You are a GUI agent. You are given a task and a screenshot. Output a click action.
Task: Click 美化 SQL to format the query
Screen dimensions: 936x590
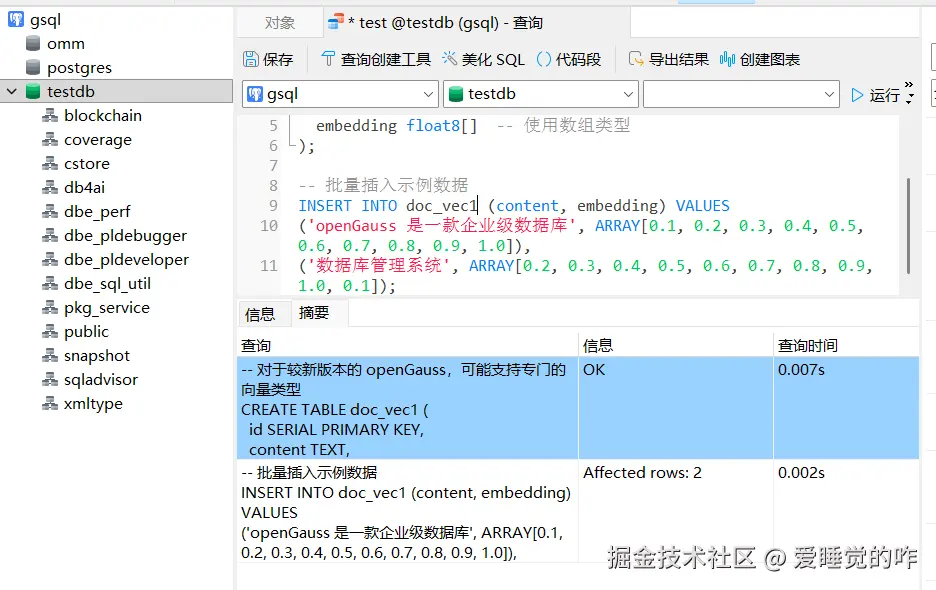coord(483,59)
